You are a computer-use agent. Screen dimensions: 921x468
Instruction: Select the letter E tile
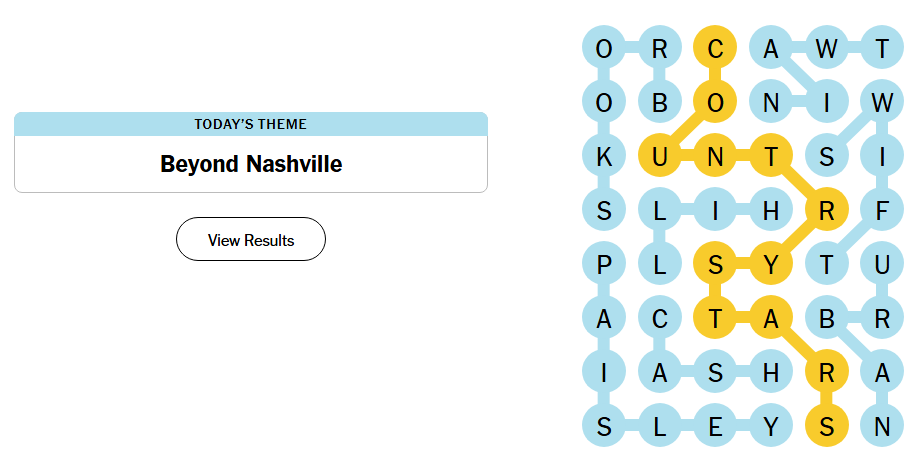[x=715, y=426]
